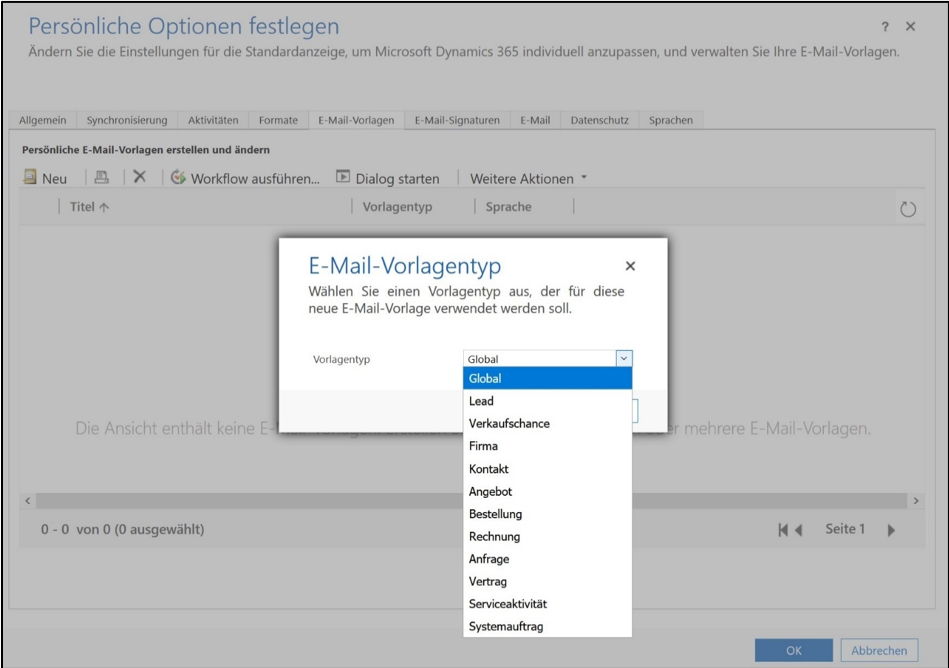949x668 pixels.
Task: Switch to Formate tab
Action: click(x=278, y=120)
